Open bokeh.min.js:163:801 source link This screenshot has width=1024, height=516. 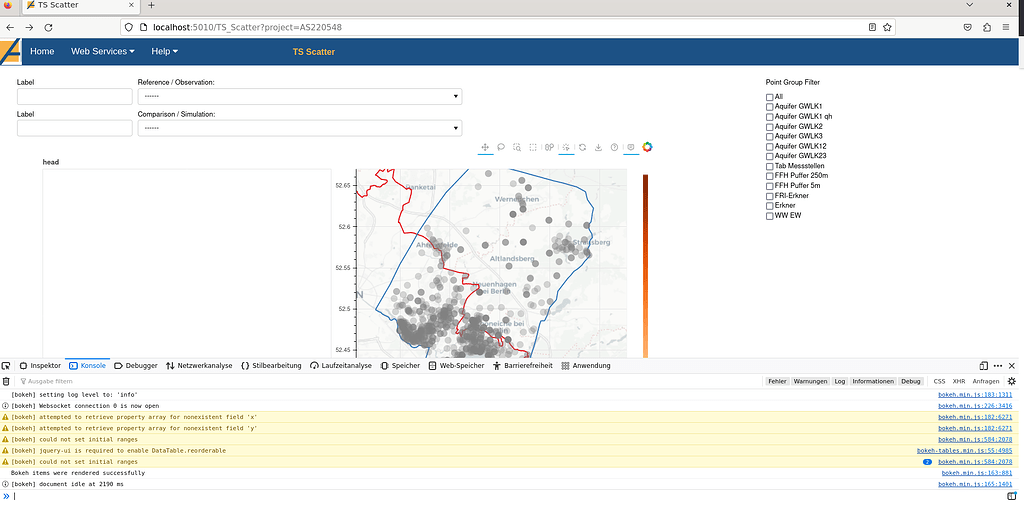976,473
